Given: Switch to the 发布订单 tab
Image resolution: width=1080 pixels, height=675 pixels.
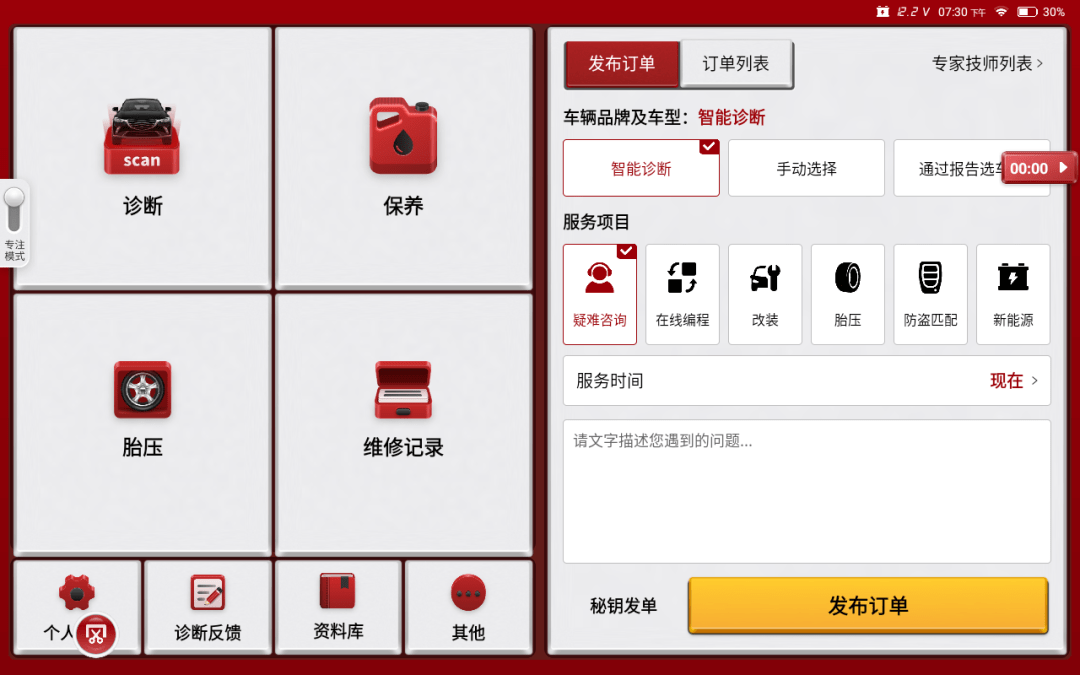Looking at the screenshot, I should click(621, 63).
